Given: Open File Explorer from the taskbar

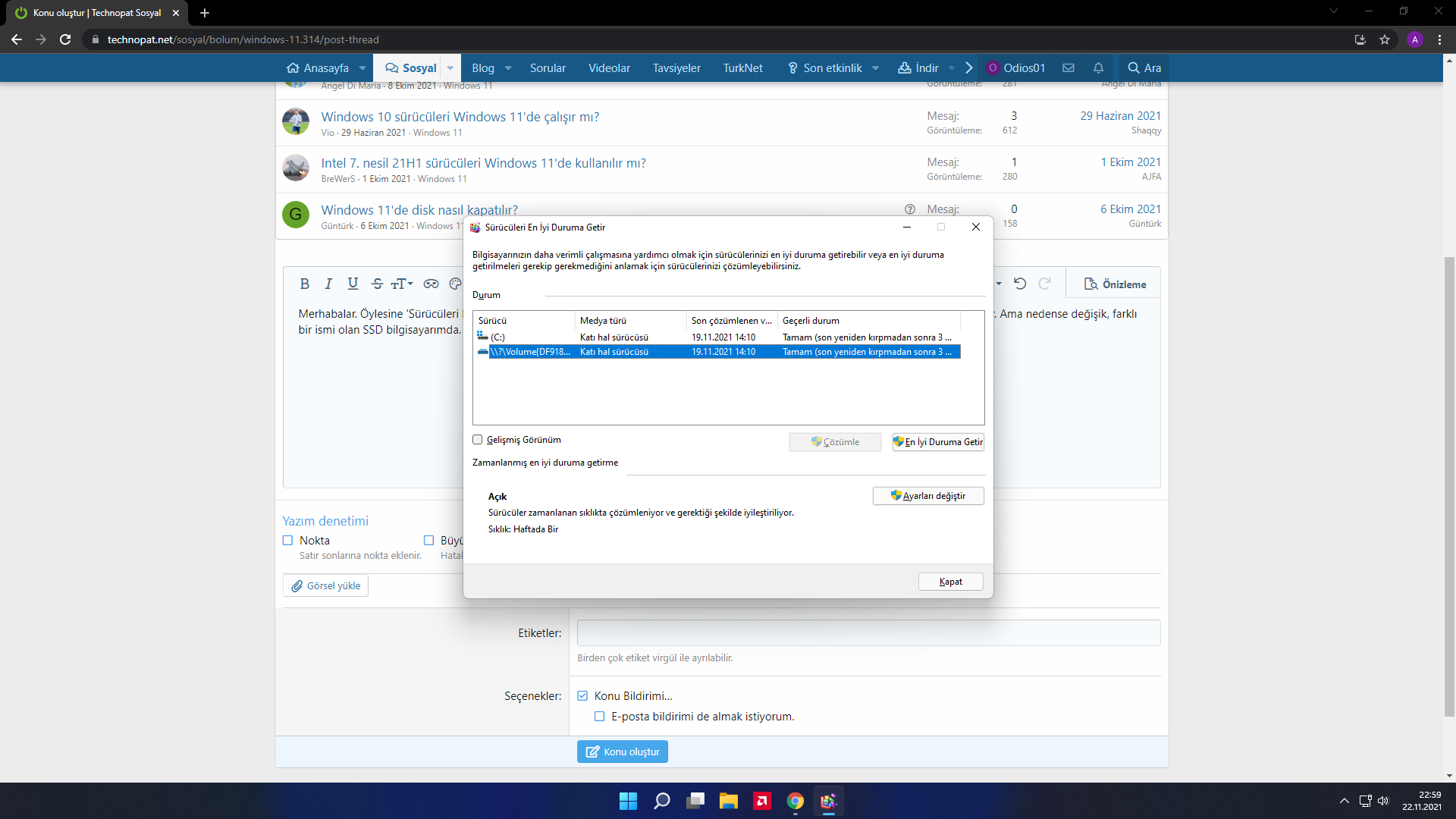Looking at the screenshot, I should coord(728,801).
